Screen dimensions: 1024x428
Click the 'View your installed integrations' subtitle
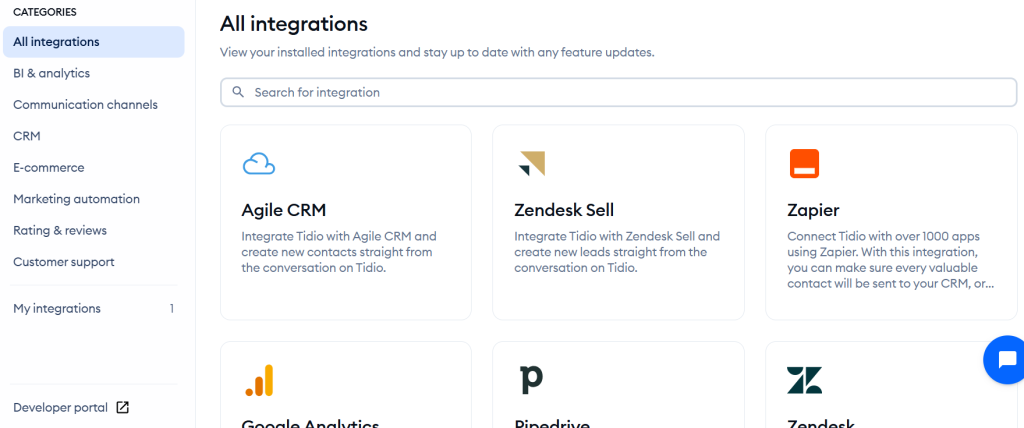click(437, 52)
